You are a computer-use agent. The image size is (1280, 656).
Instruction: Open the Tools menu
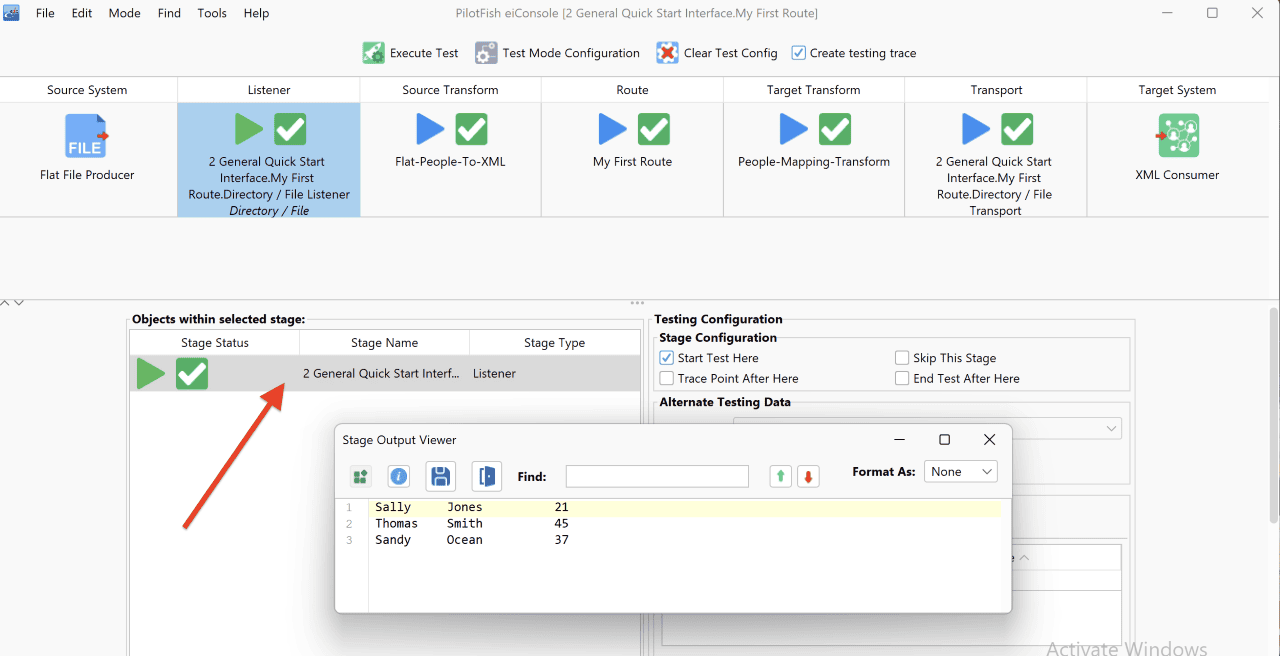(212, 13)
